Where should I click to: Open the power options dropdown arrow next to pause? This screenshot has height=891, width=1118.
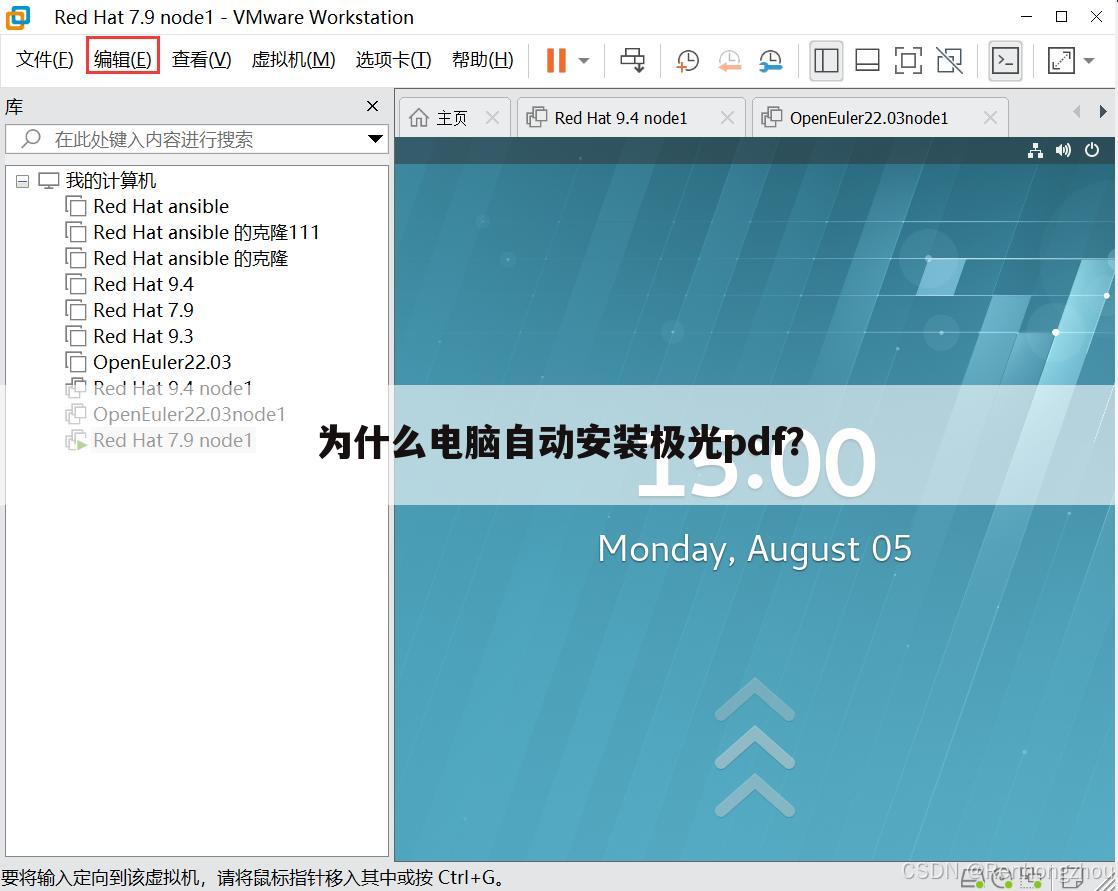[x=584, y=61]
